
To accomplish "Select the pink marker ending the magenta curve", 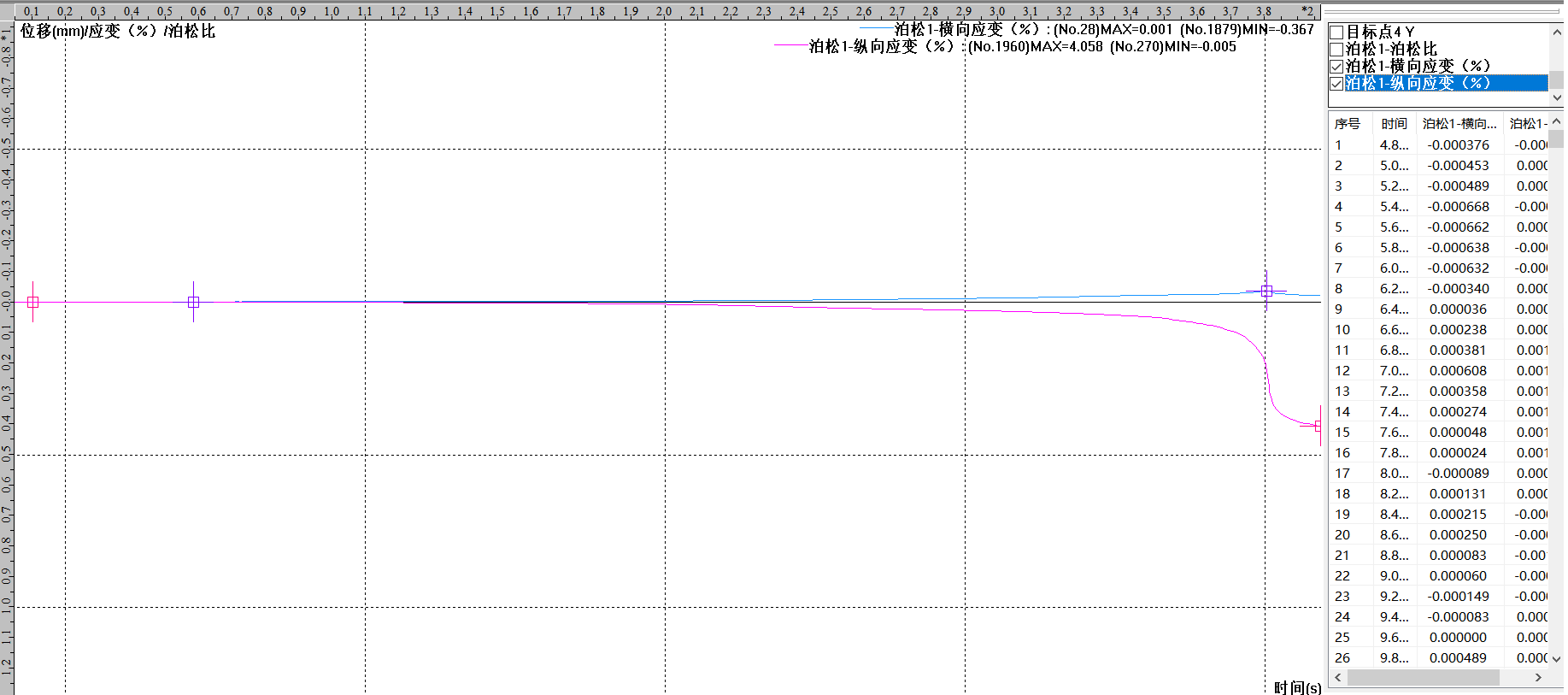I will pos(1318,426).
